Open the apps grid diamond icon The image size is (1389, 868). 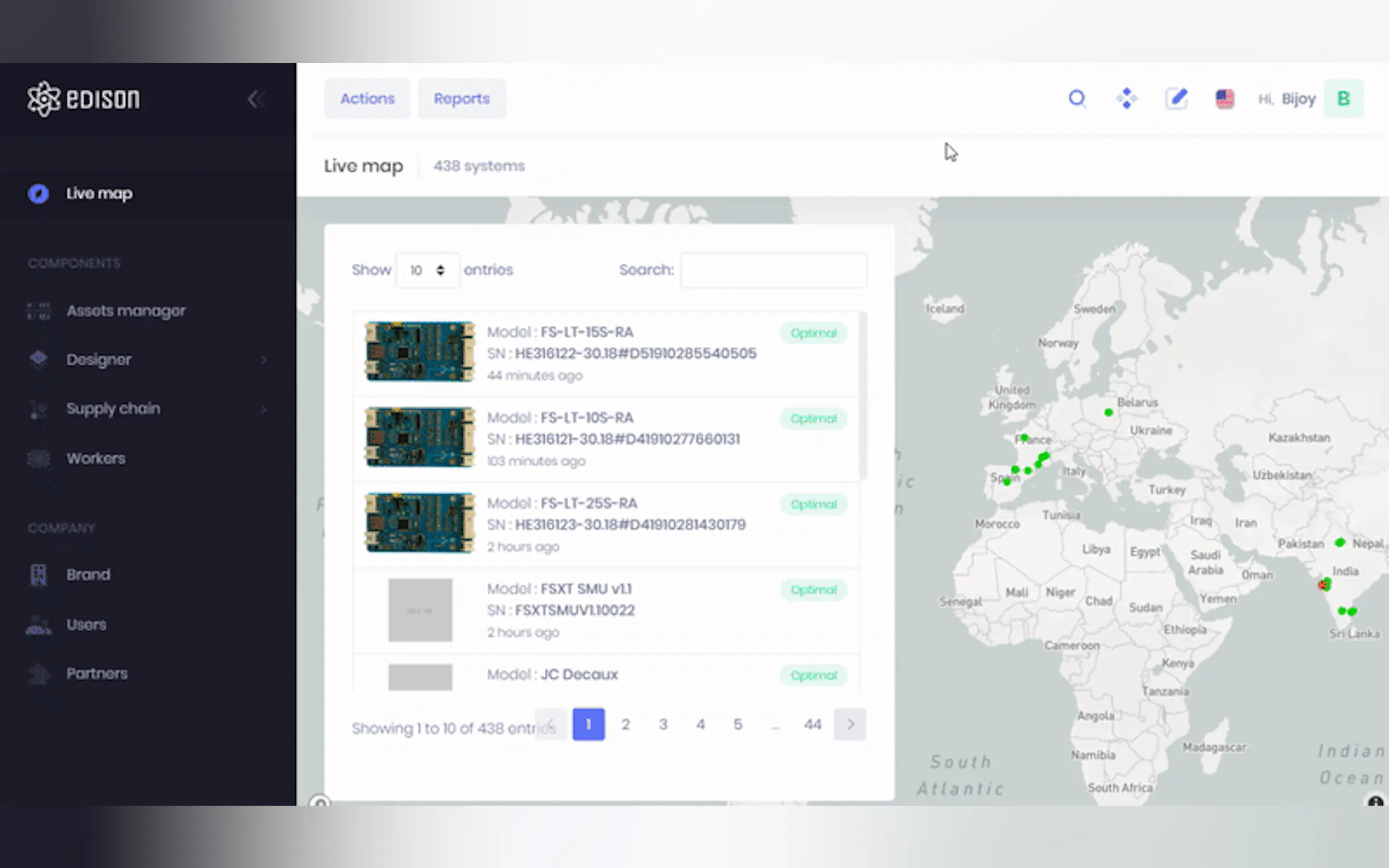[1127, 99]
